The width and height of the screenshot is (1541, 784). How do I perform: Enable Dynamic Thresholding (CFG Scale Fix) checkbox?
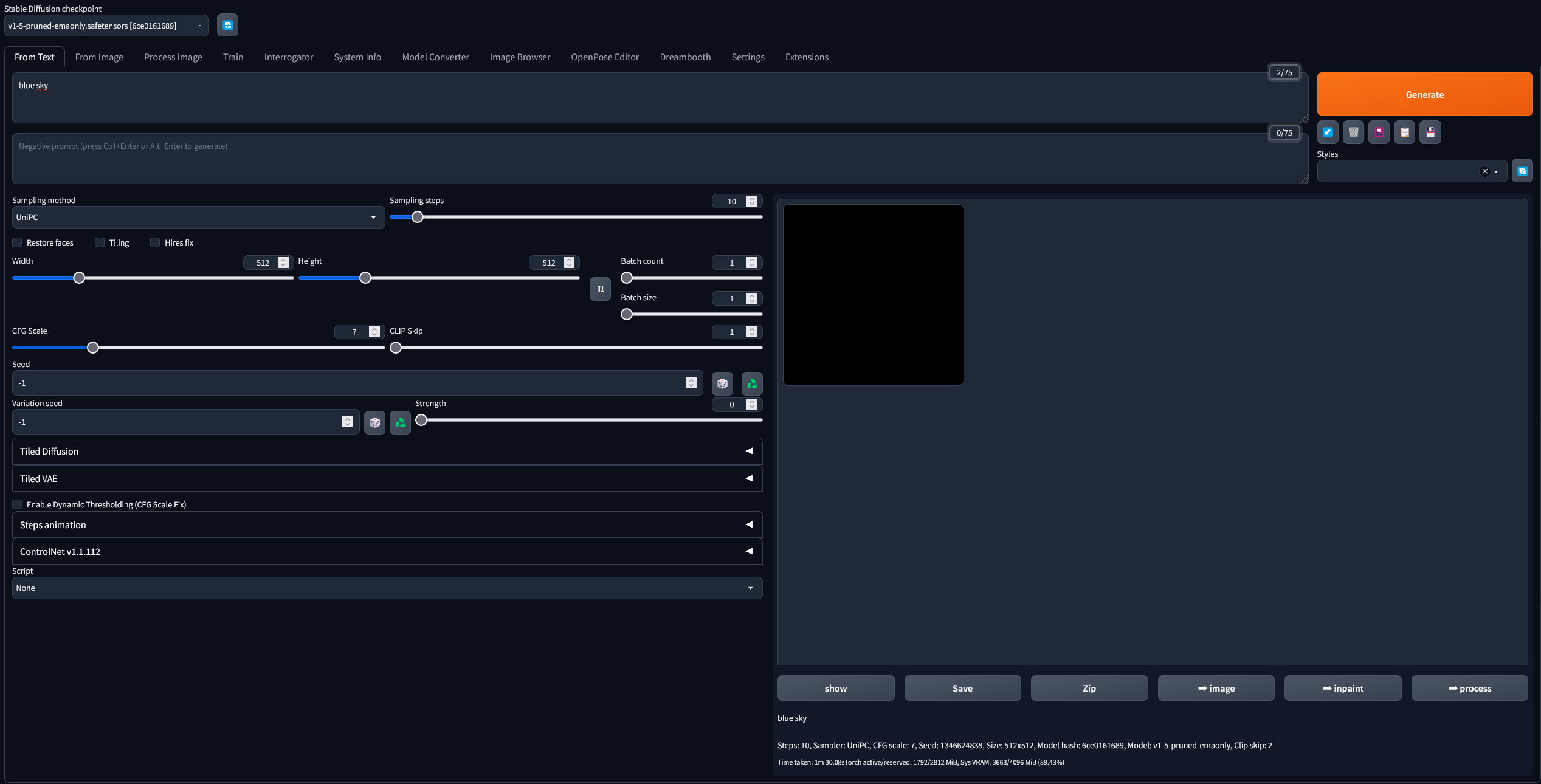click(x=17, y=504)
